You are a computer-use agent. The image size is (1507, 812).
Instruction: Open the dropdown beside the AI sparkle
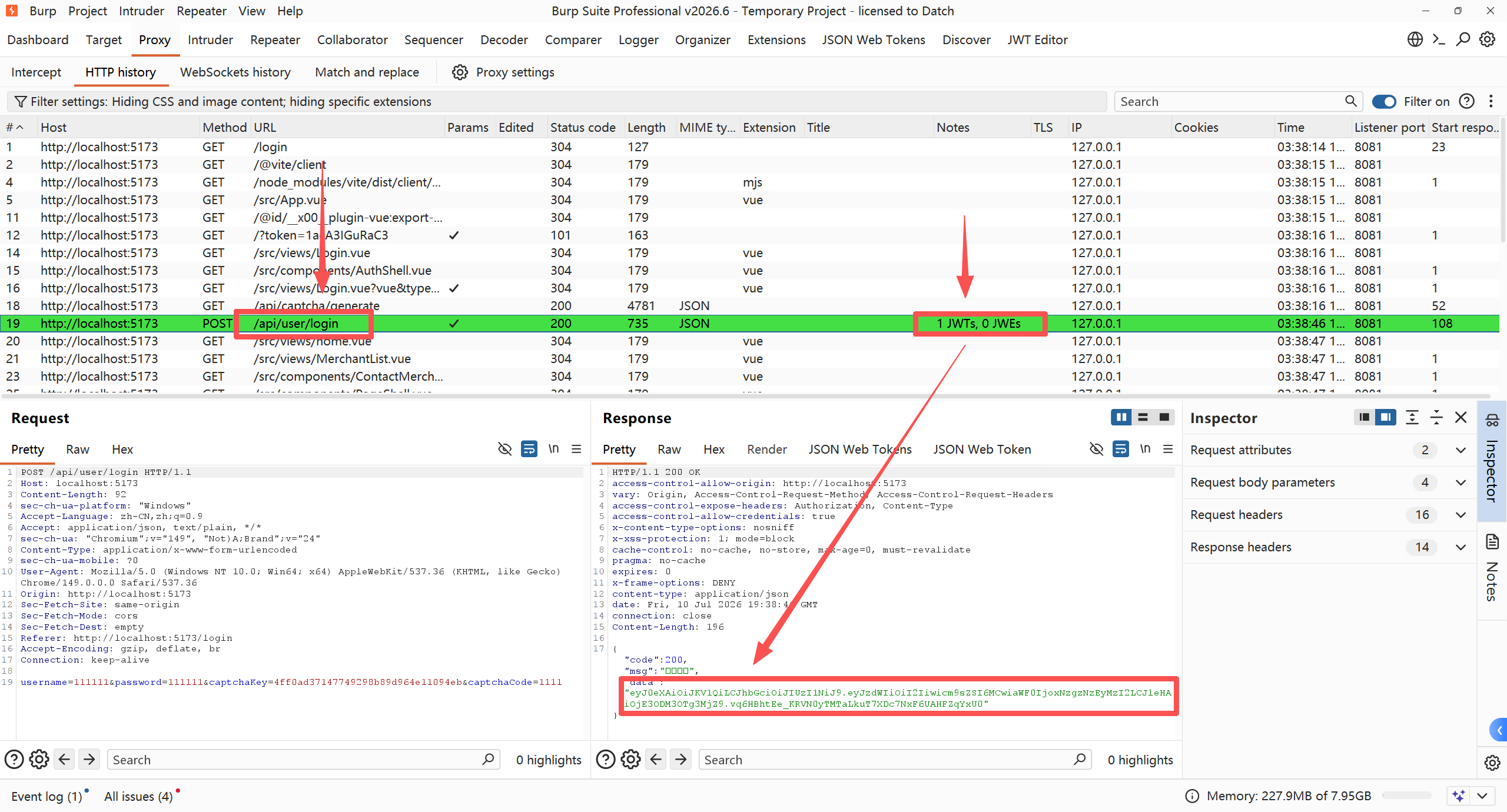tap(1482, 796)
